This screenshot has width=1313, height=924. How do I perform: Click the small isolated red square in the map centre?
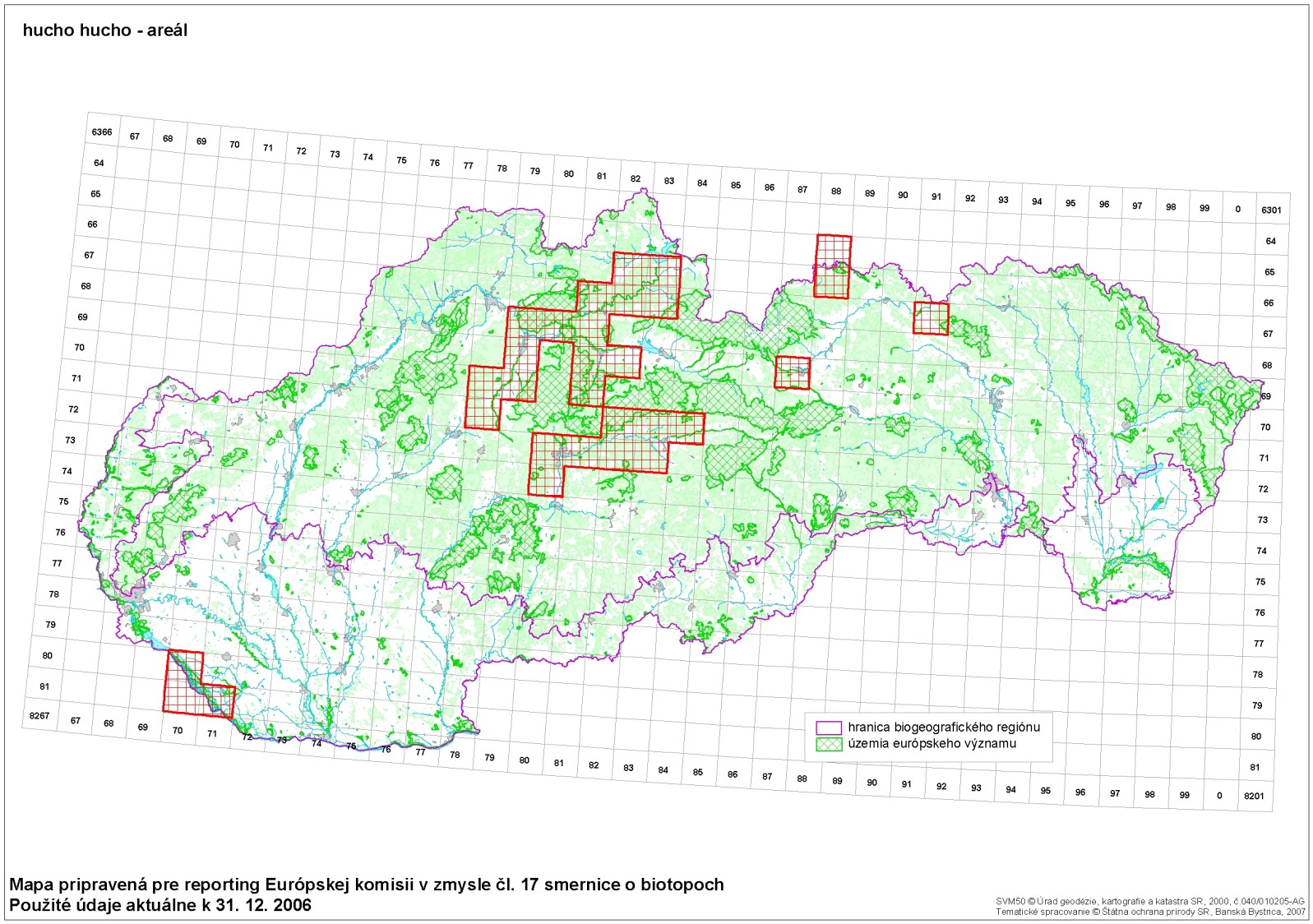[793, 372]
